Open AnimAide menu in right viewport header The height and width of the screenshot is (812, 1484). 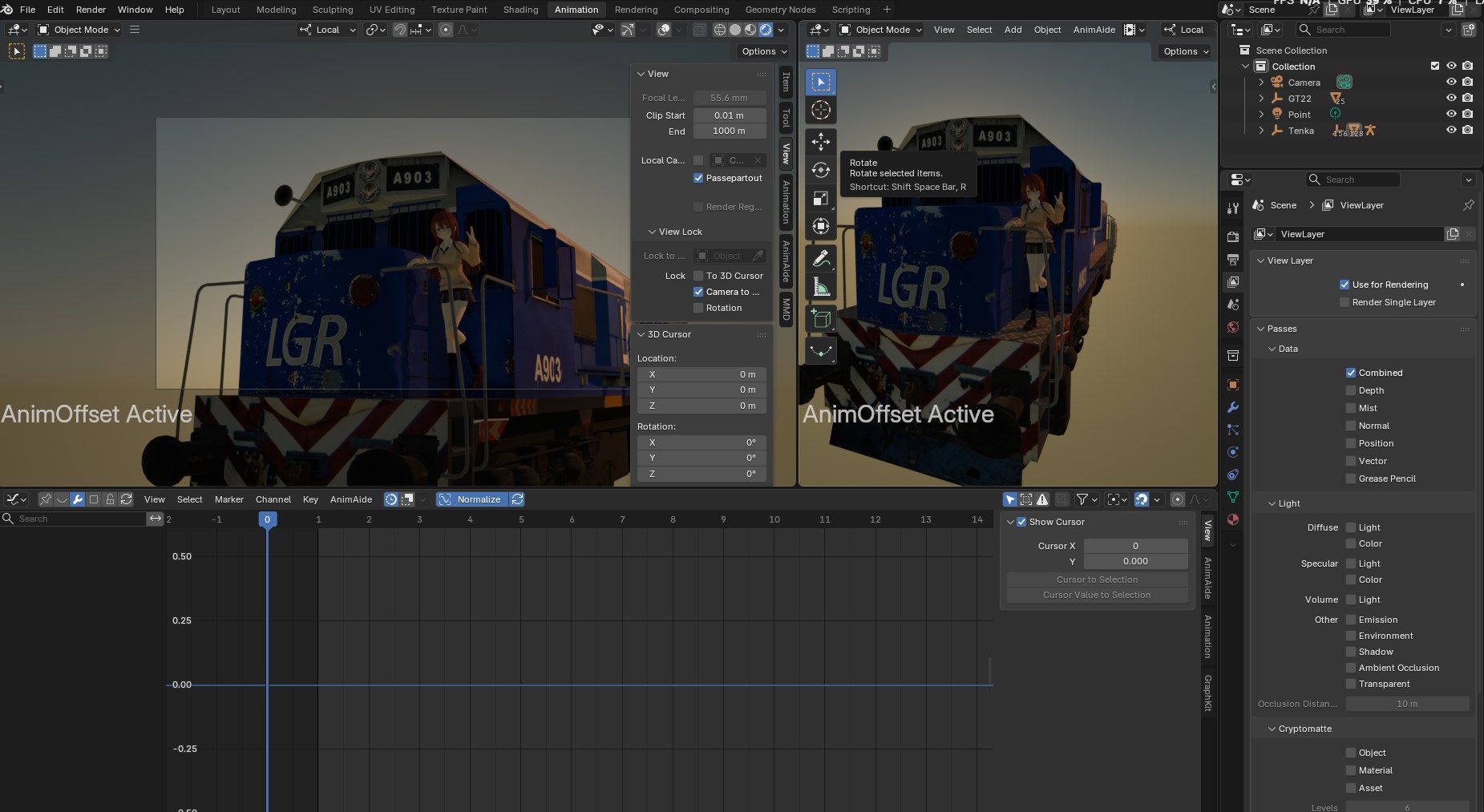(1094, 30)
